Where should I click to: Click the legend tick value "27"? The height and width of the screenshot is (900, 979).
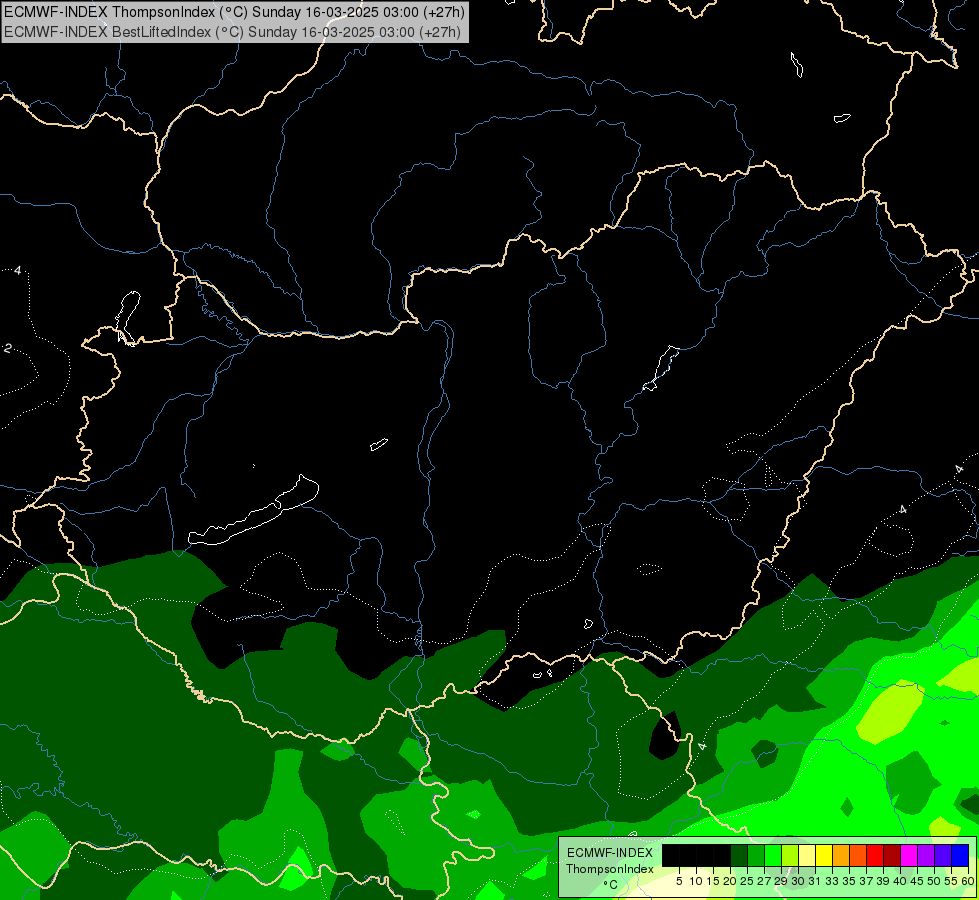coord(764,881)
